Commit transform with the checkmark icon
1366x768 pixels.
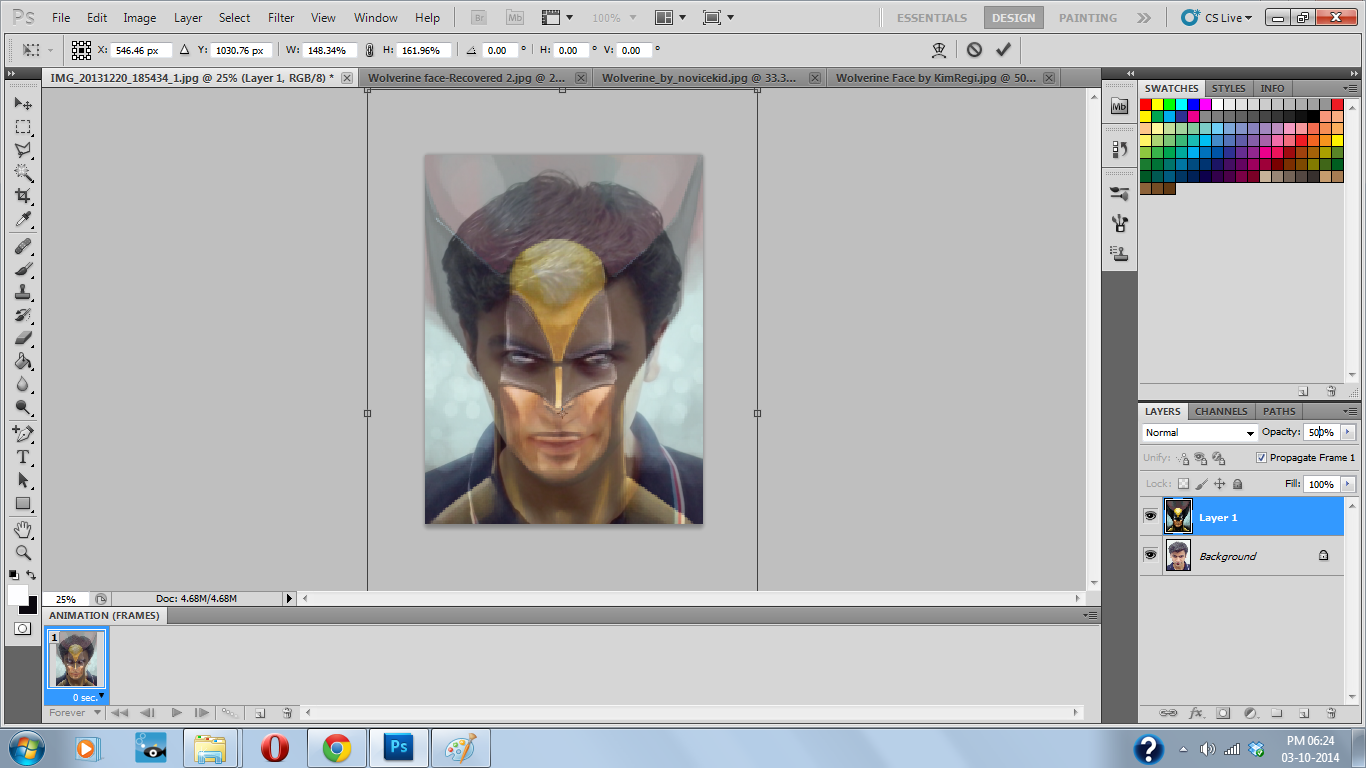tap(1003, 49)
